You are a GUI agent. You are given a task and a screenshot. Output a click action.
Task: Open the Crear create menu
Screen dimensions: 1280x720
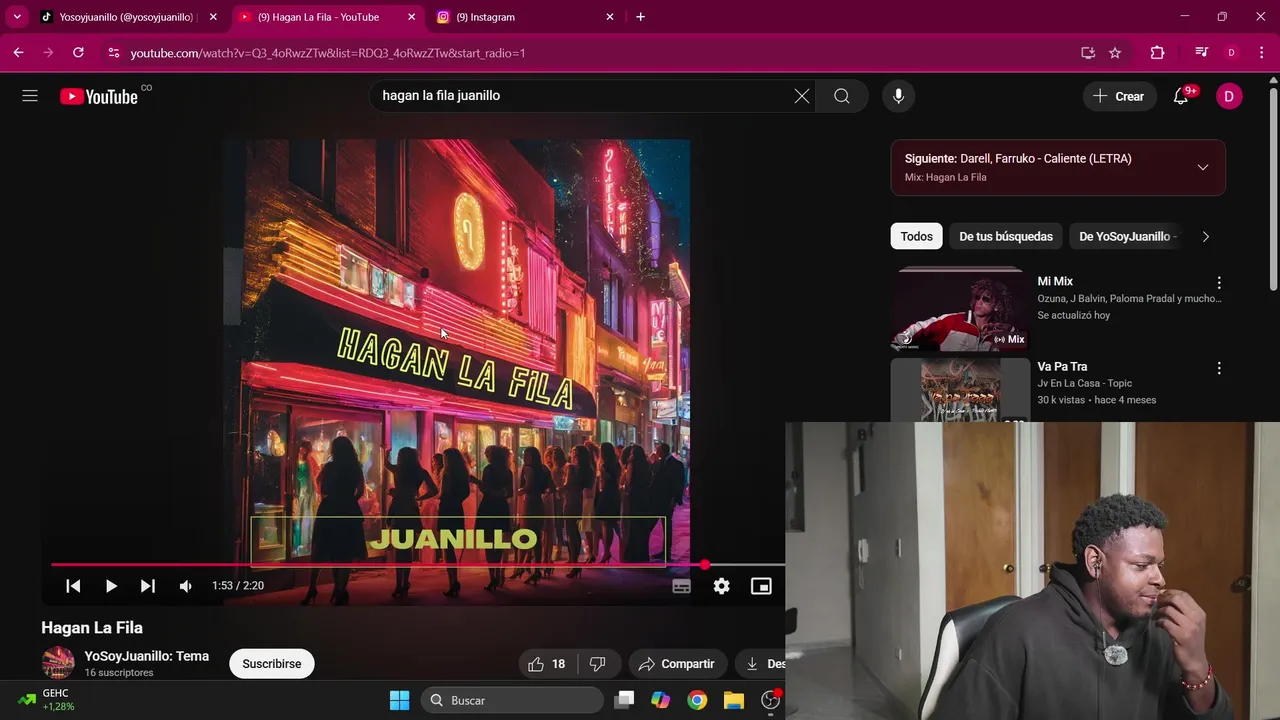pos(1119,96)
